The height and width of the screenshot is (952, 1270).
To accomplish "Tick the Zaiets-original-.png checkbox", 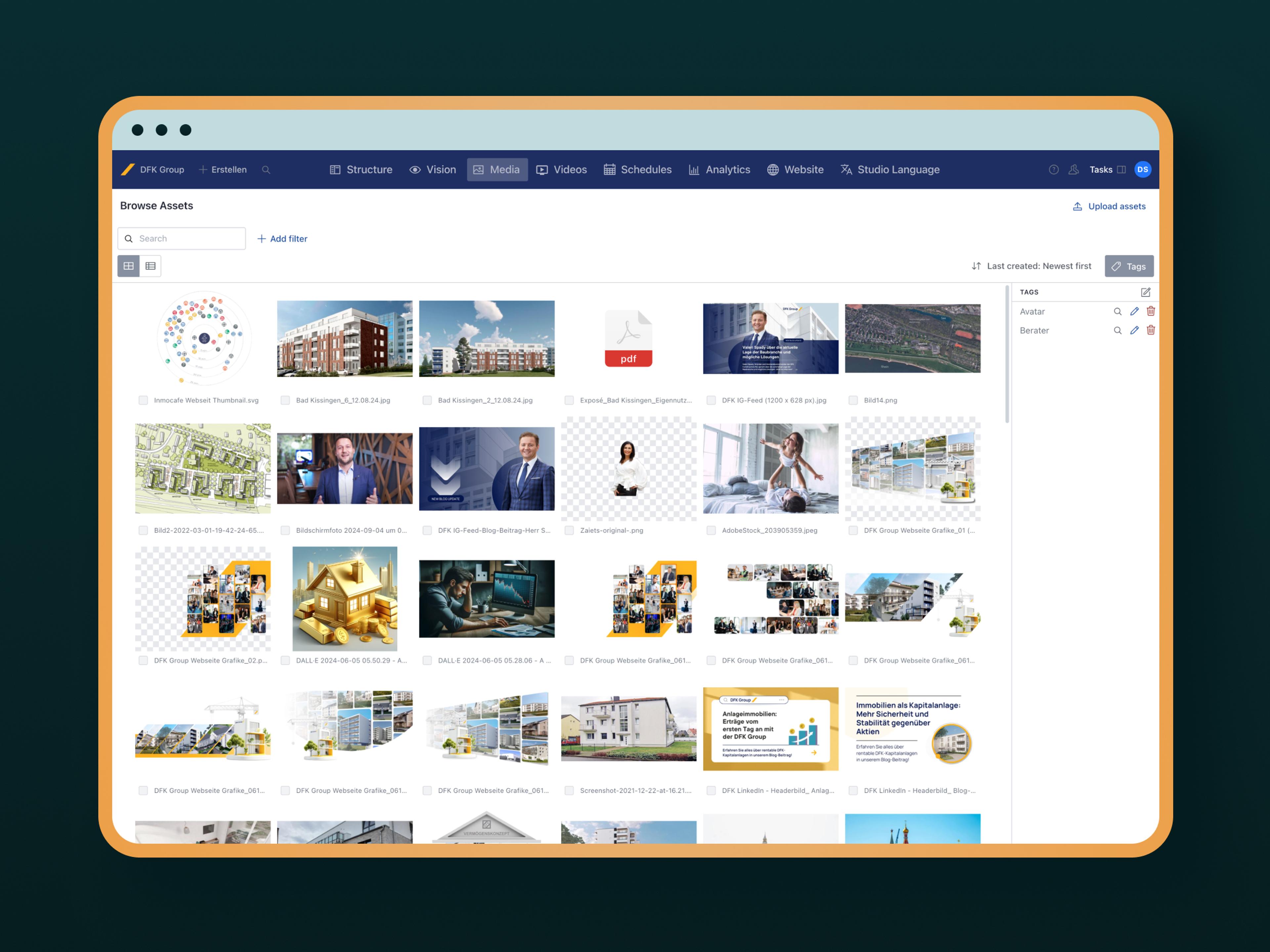I will (x=569, y=530).
